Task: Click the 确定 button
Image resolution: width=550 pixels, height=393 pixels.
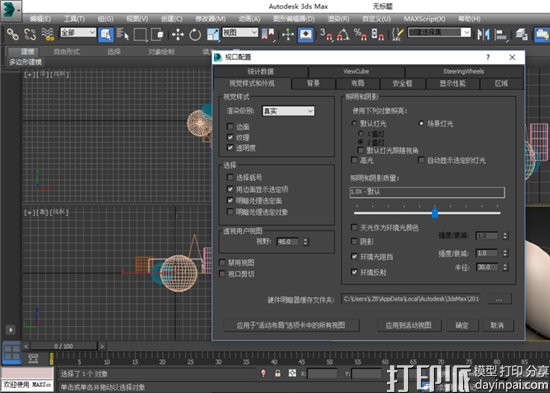Action: point(462,325)
